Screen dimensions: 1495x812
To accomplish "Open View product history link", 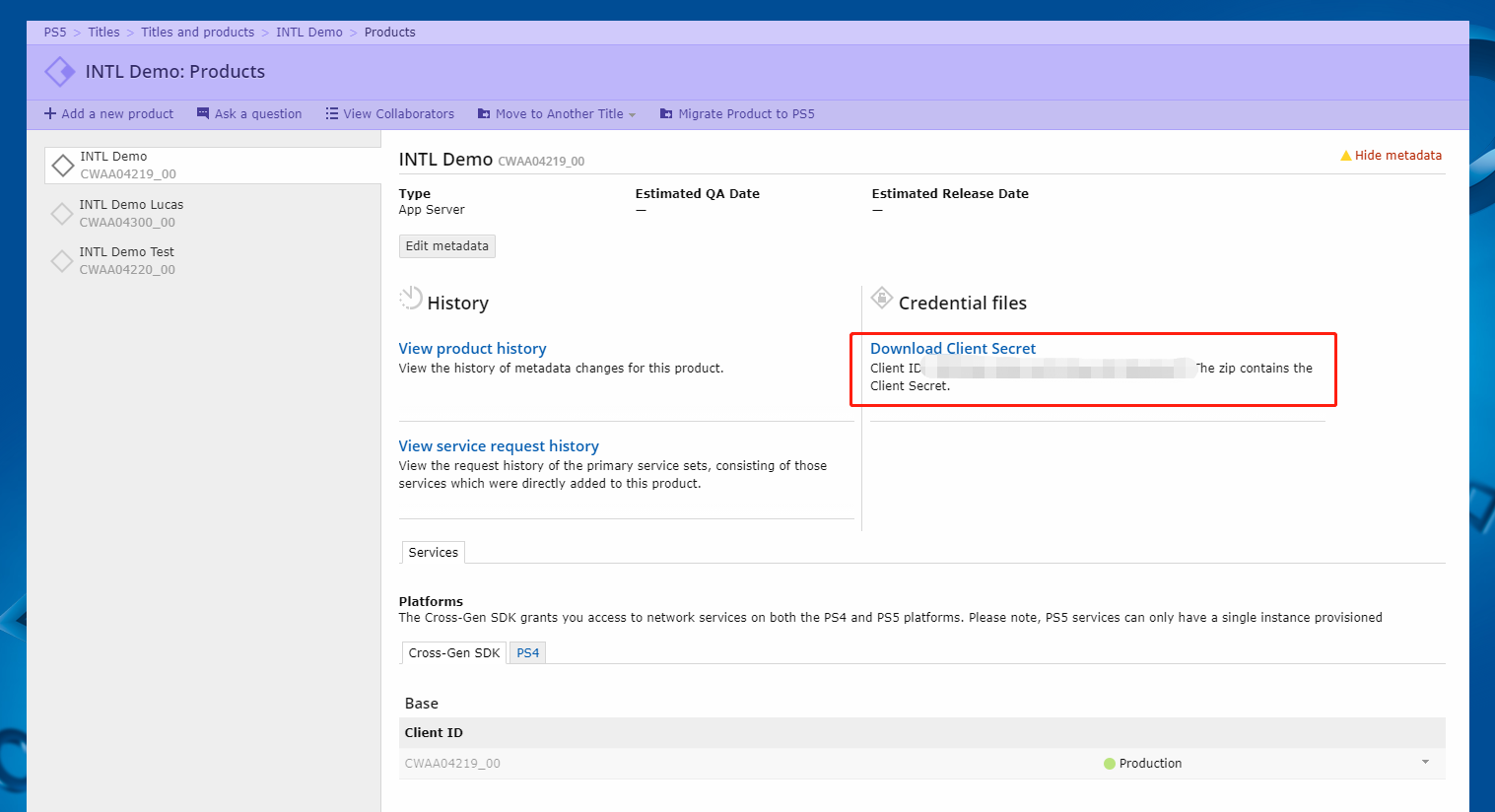I will click(x=472, y=349).
